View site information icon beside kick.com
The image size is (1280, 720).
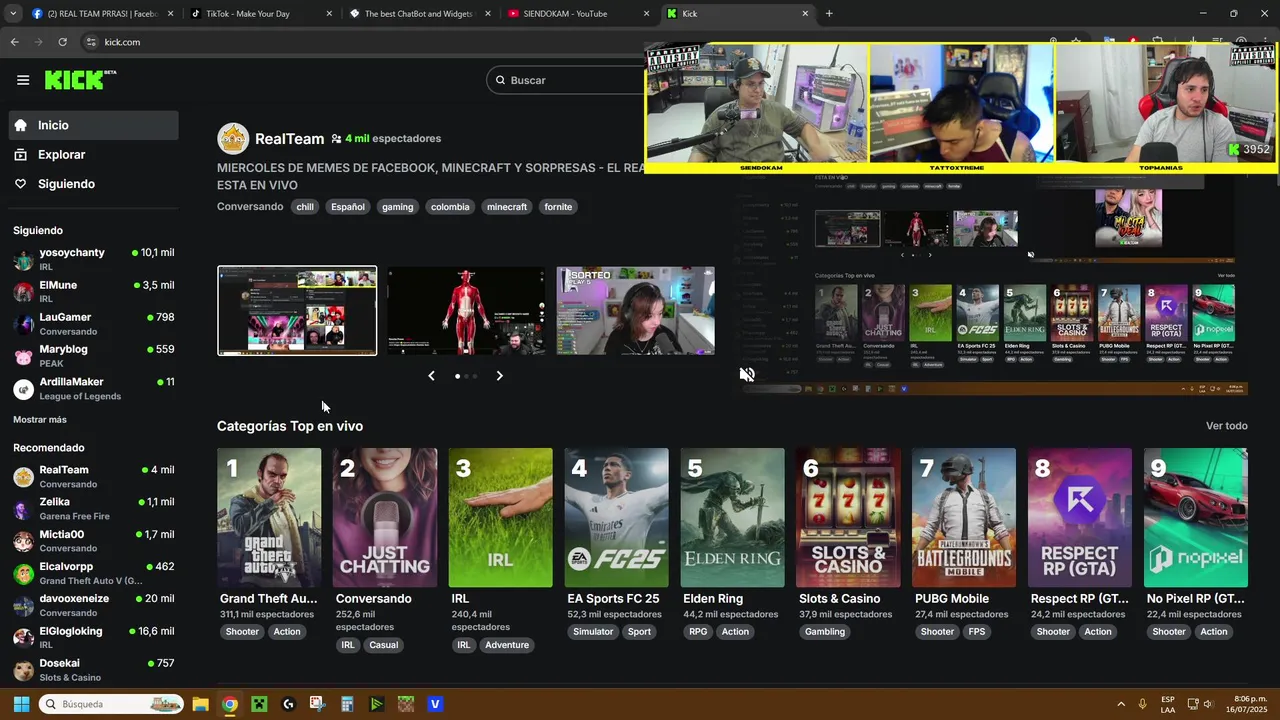tap(91, 42)
